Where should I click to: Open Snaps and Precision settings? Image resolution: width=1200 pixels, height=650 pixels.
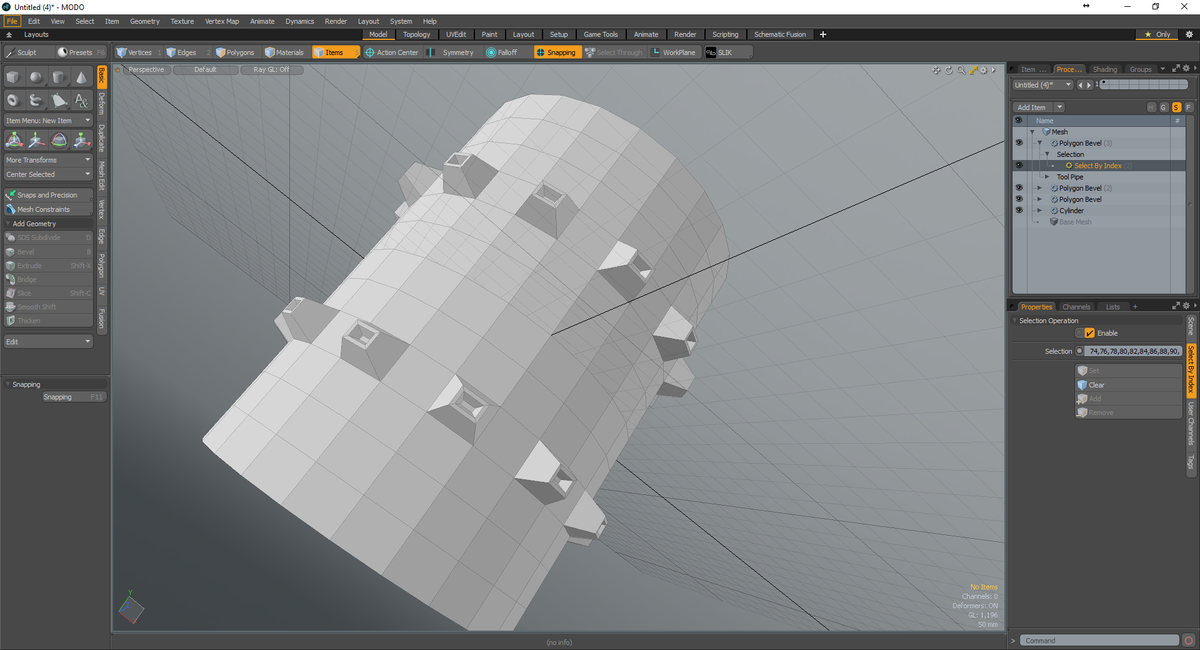coord(48,195)
